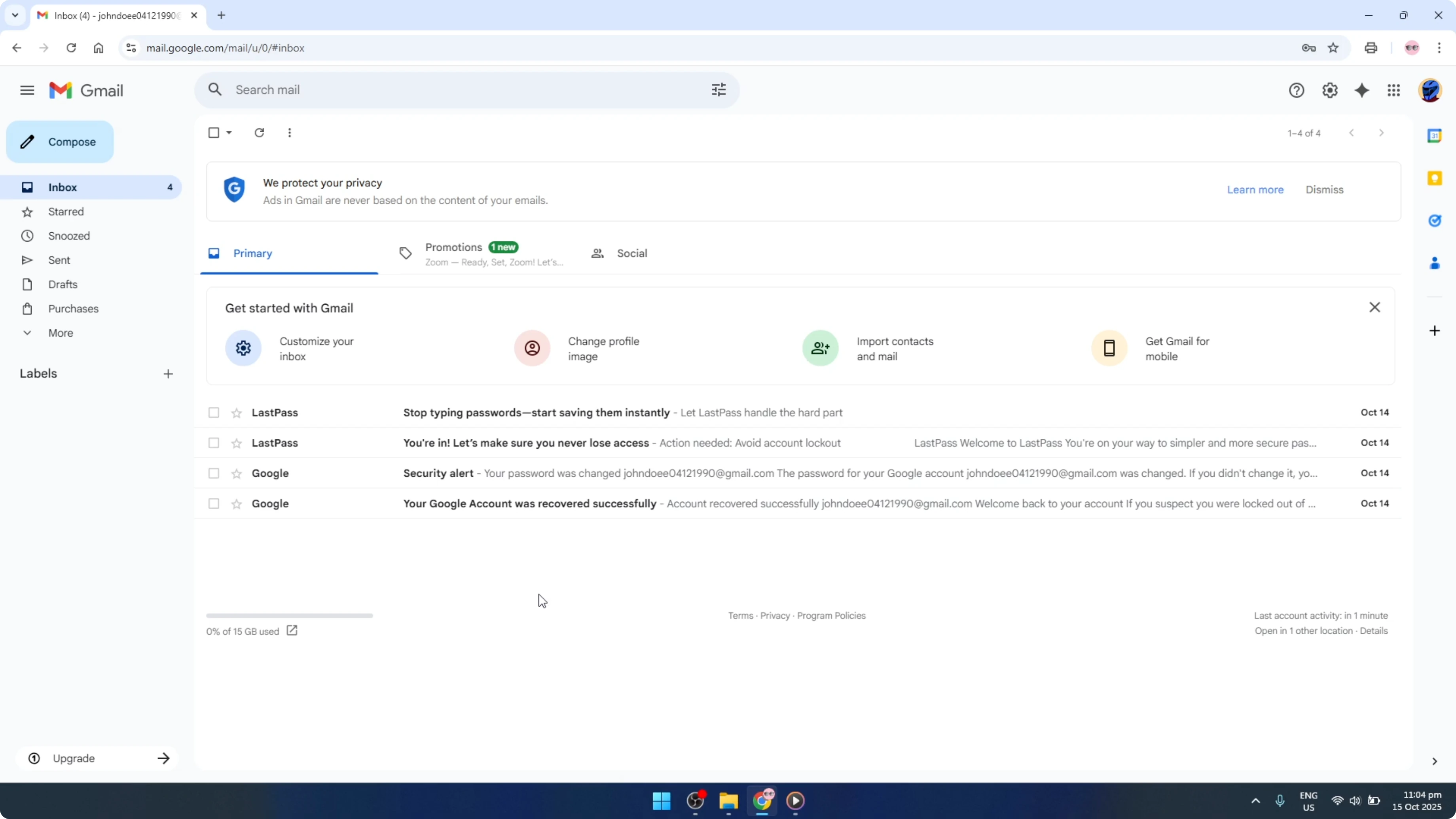Open the Drafts folder
This screenshot has width=1456, height=819.
coord(62,284)
